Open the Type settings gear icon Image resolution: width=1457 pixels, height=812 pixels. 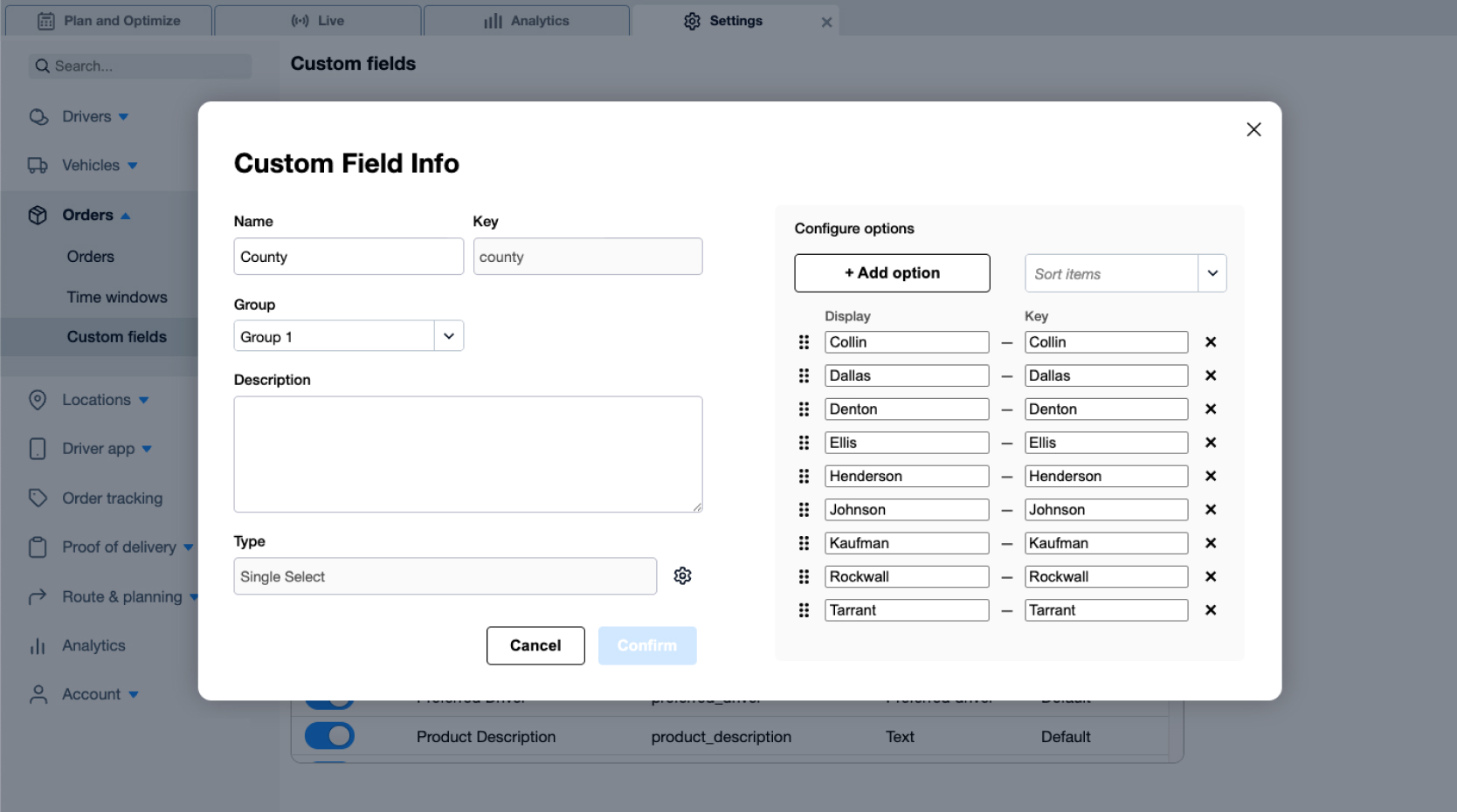(x=682, y=575)
